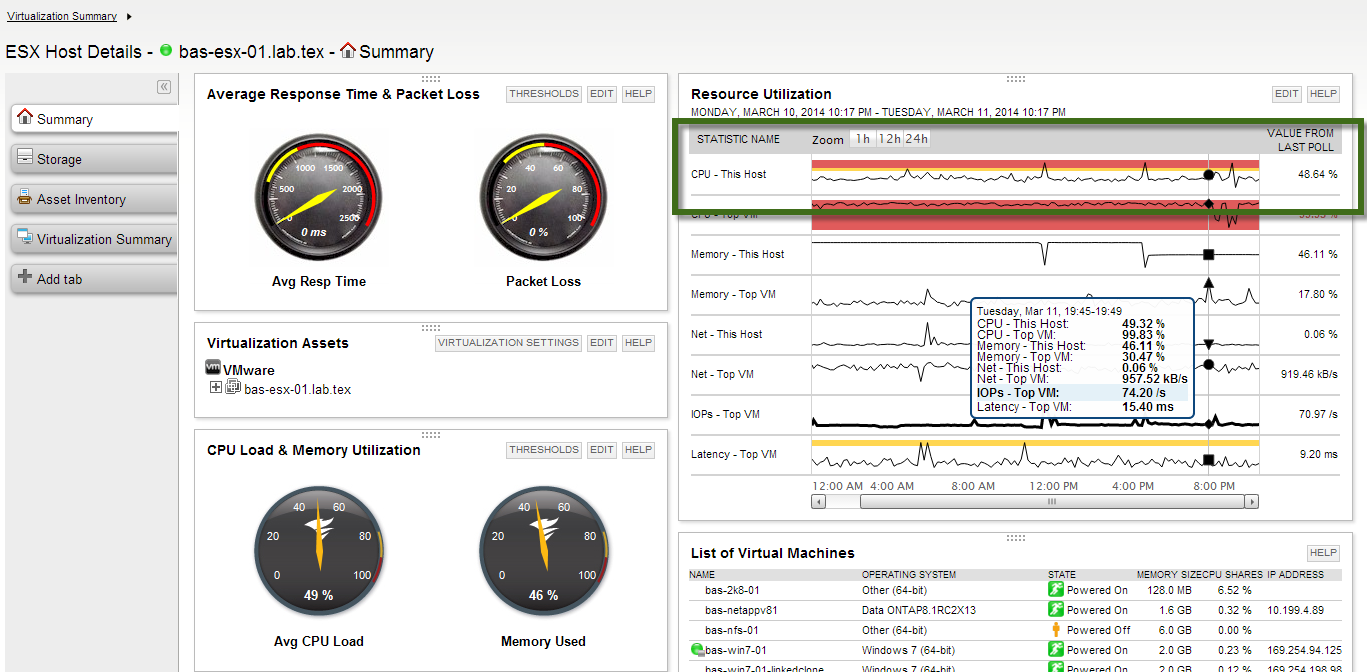Image resolution: width=1367 pixels, height=672 pixels.
Task: Click the Virtualization Summary monitor icon
Action: click(25, 238)
